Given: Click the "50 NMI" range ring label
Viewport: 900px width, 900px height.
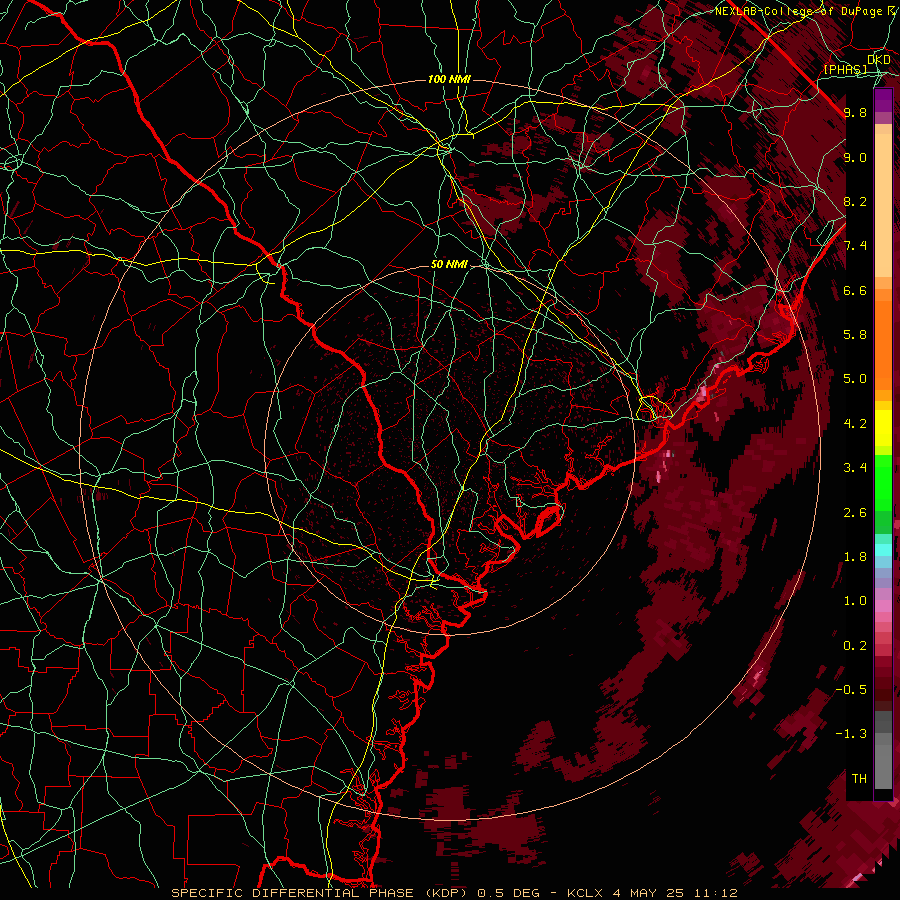Looking at the screenshot, I should [449, 265].
